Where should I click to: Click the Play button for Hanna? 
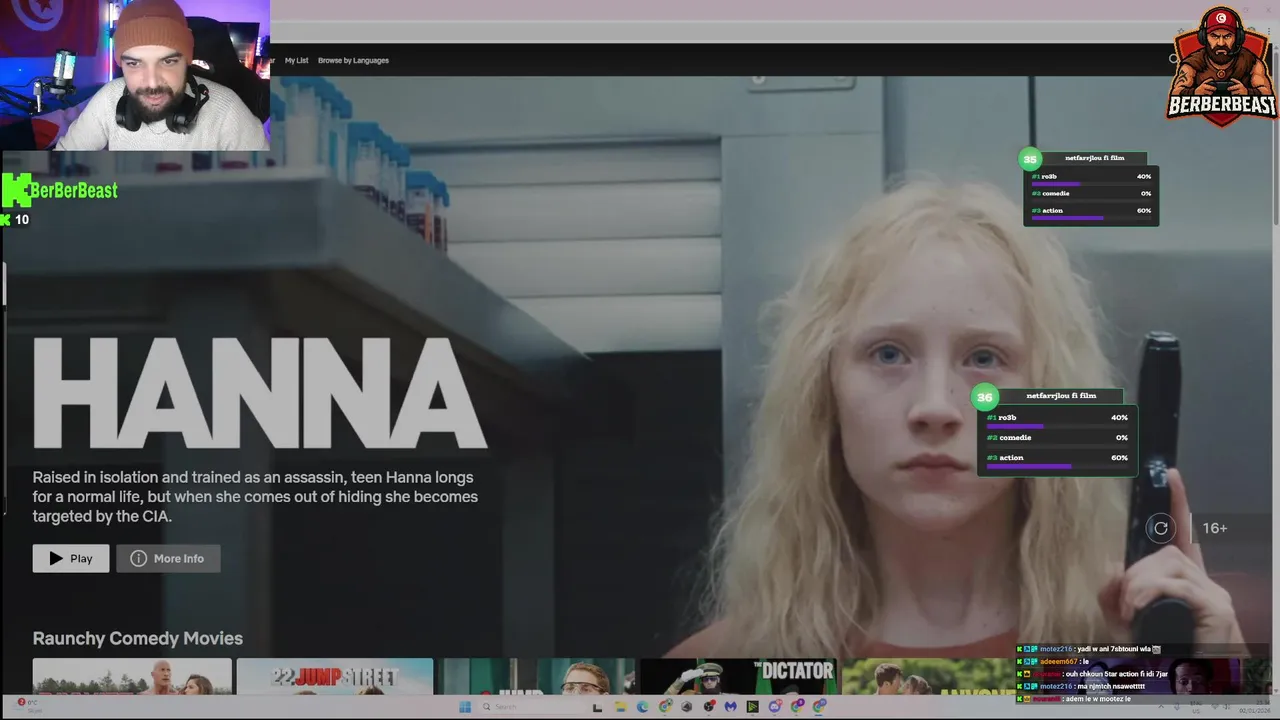pyautogui.click(x=71, y=558)
